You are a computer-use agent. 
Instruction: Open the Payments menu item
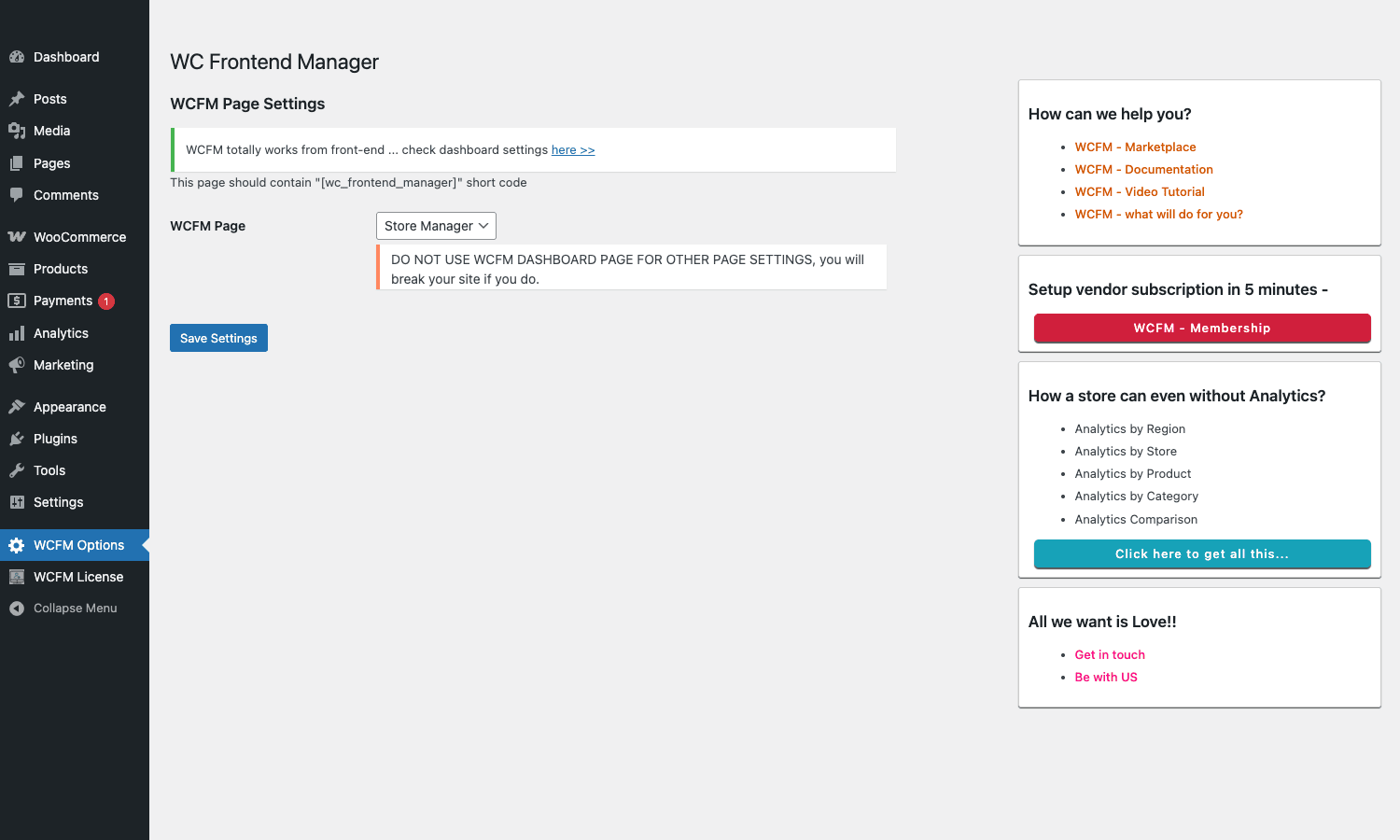75,301
